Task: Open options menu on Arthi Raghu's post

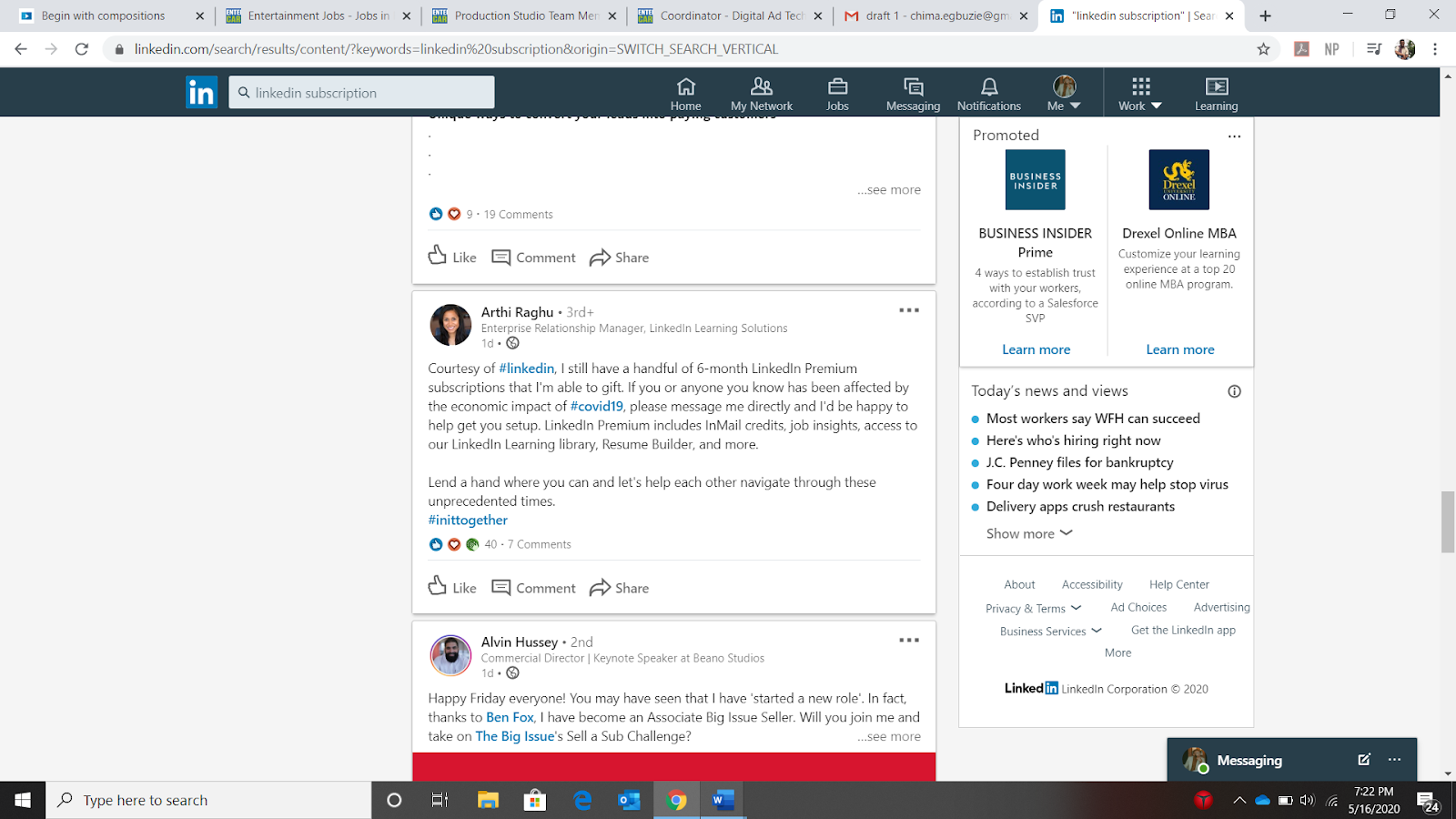Action: [x=909, y=310]
